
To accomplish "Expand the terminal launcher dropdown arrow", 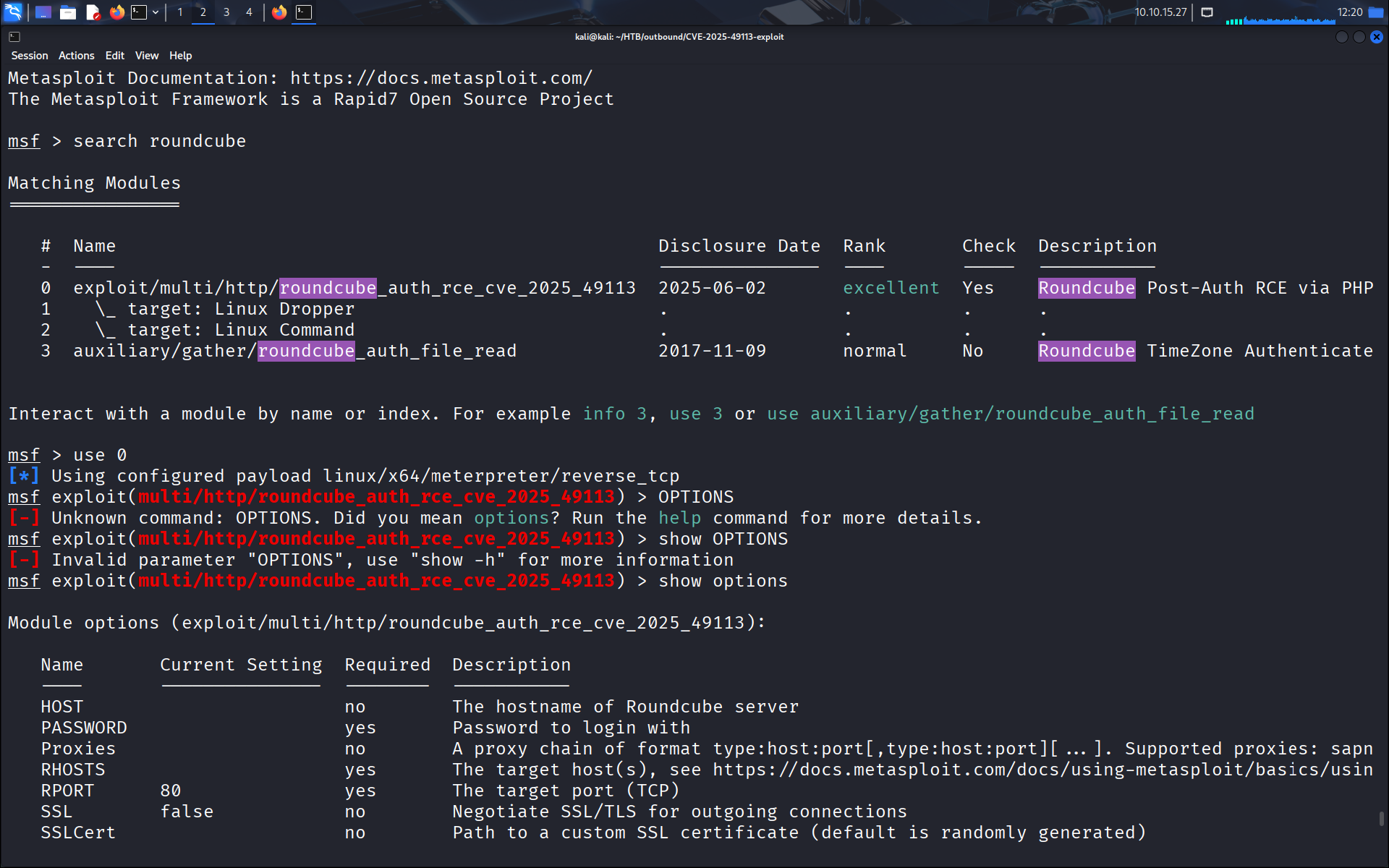I will click(x=156, y=12).
